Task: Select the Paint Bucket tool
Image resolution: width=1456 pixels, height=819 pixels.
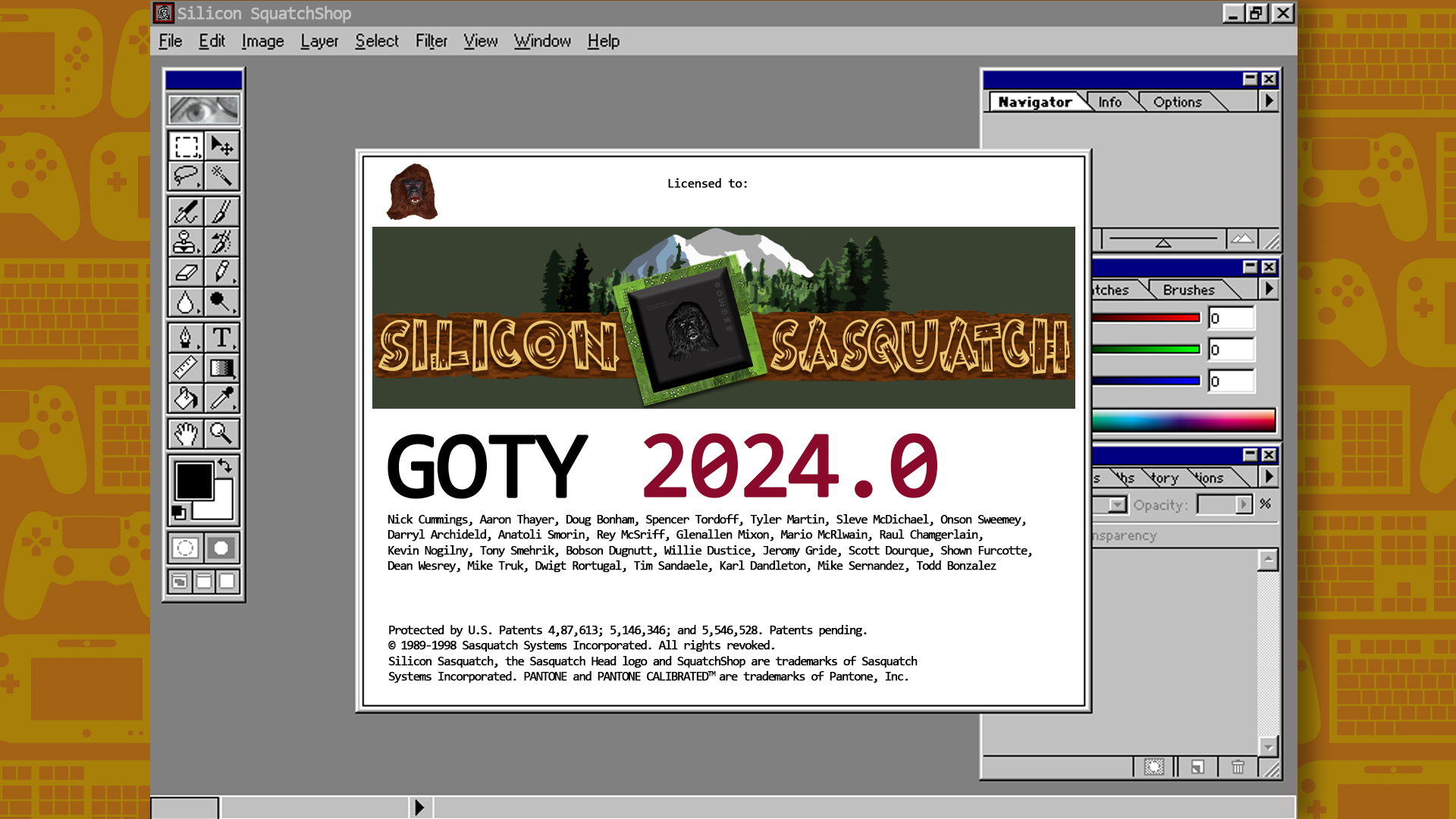Action: coord(186,398)
